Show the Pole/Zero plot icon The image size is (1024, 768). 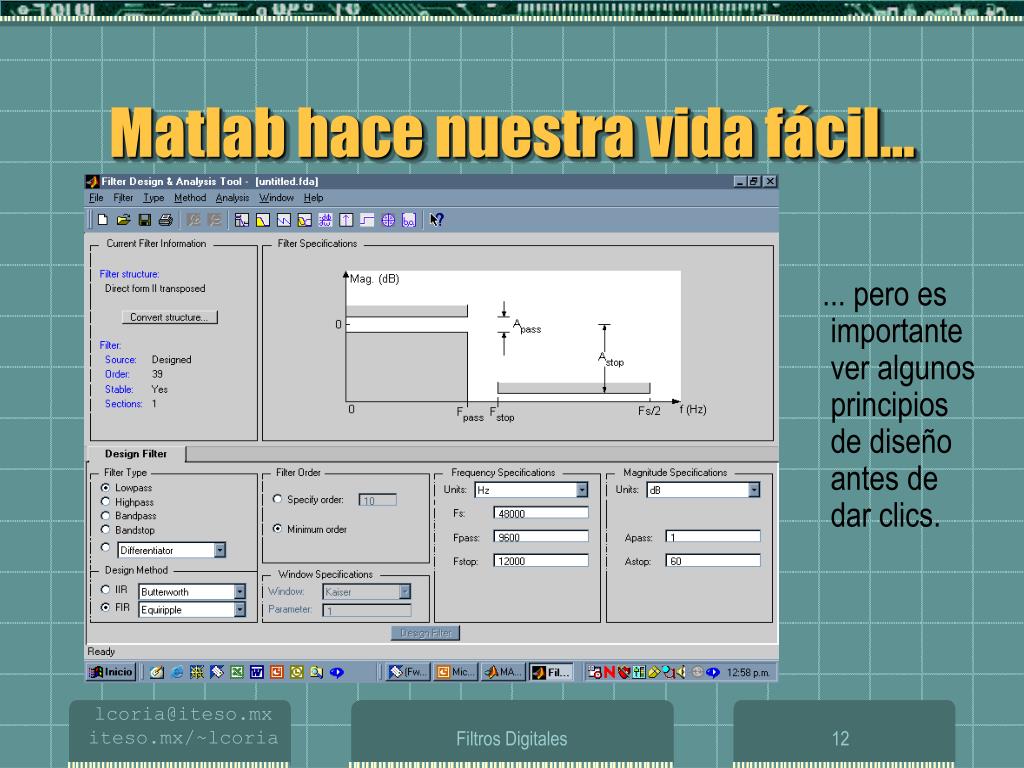(388, 220)
